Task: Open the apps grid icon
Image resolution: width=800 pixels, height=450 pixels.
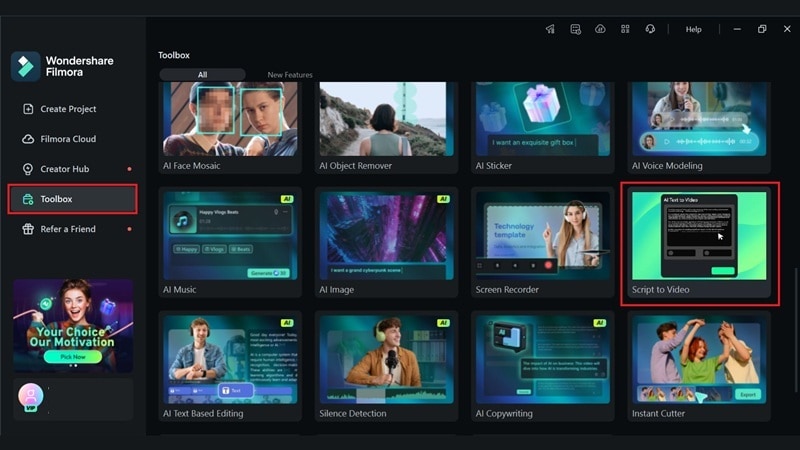Action: point(625,29)
